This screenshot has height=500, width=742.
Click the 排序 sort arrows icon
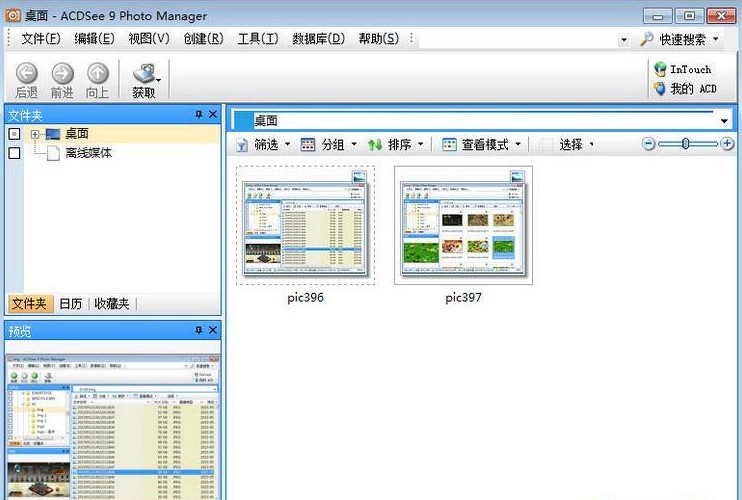375,145
